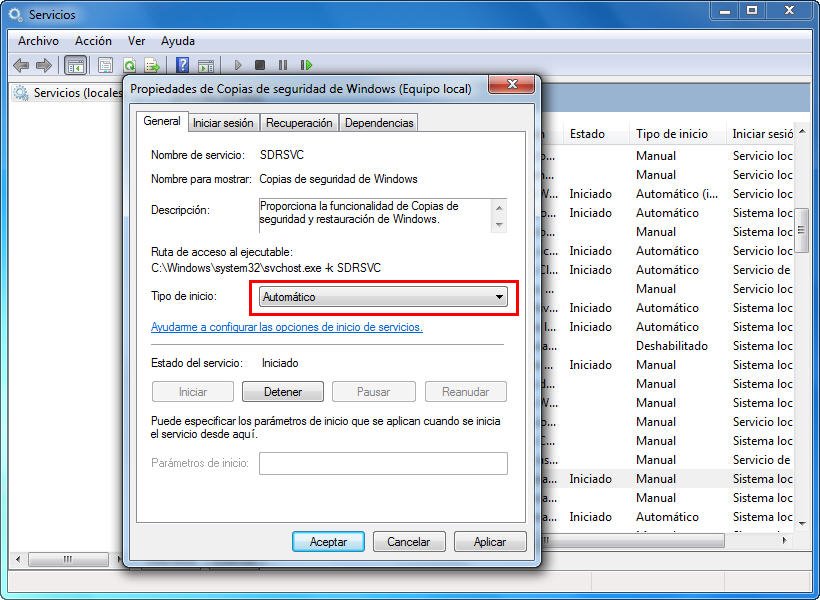Switch to the General tab
This screenshot has height=600, width=820.
[162, 121]
